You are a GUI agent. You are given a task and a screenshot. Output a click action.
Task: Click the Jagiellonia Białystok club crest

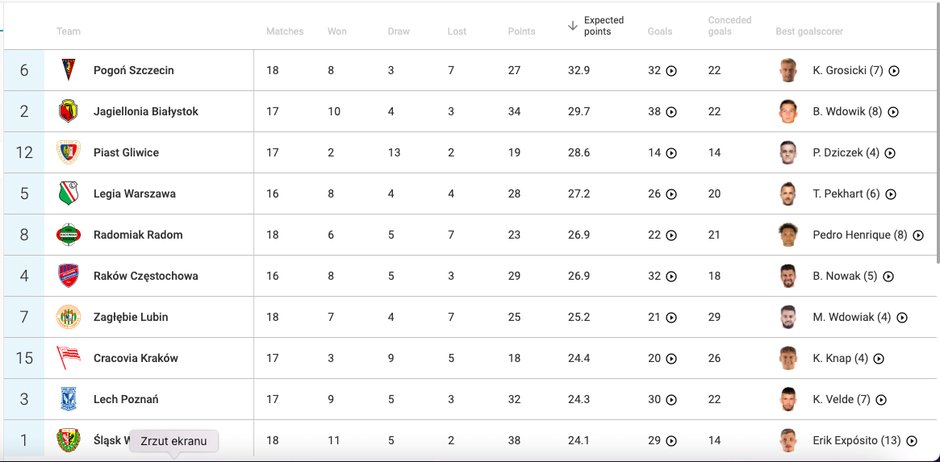tap(68, 111)
